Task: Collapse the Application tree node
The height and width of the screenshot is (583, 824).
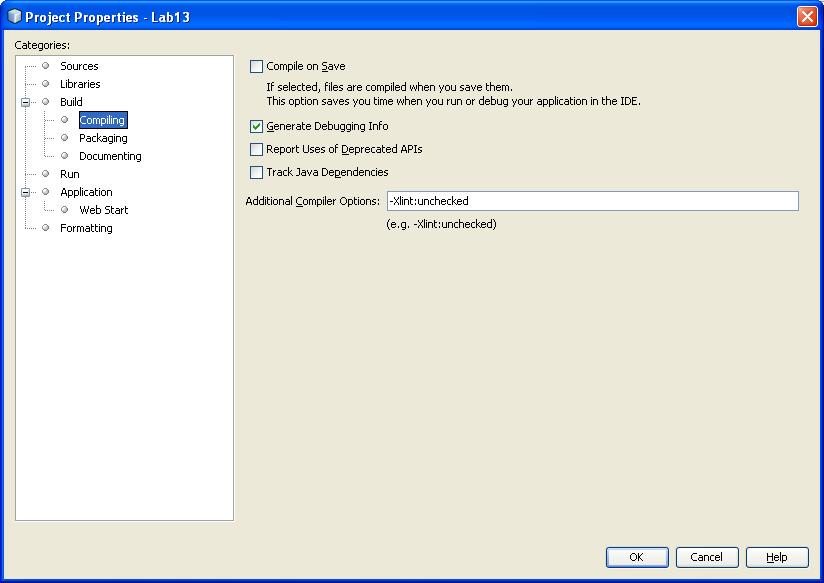Action: tap(25, 192)
